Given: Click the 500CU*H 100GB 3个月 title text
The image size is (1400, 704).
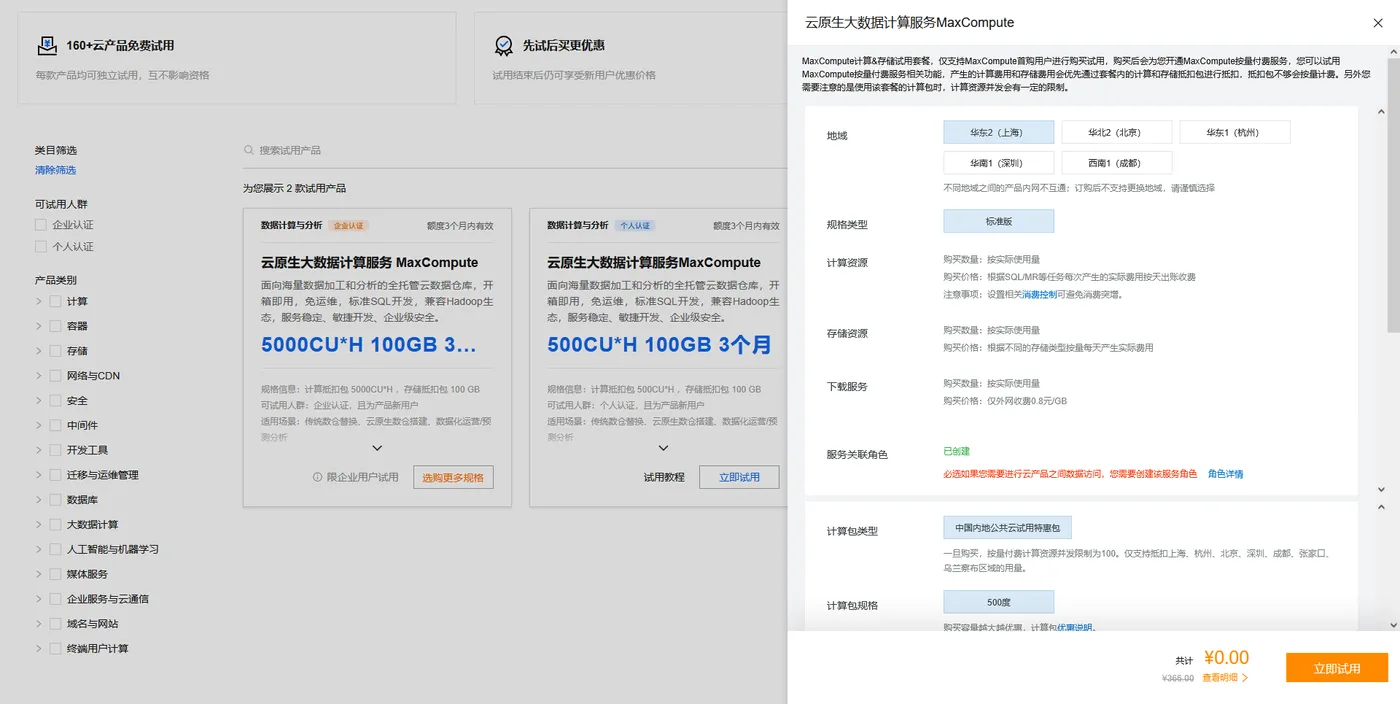Looking at the screenshot, I should click(x=660, y=346).
